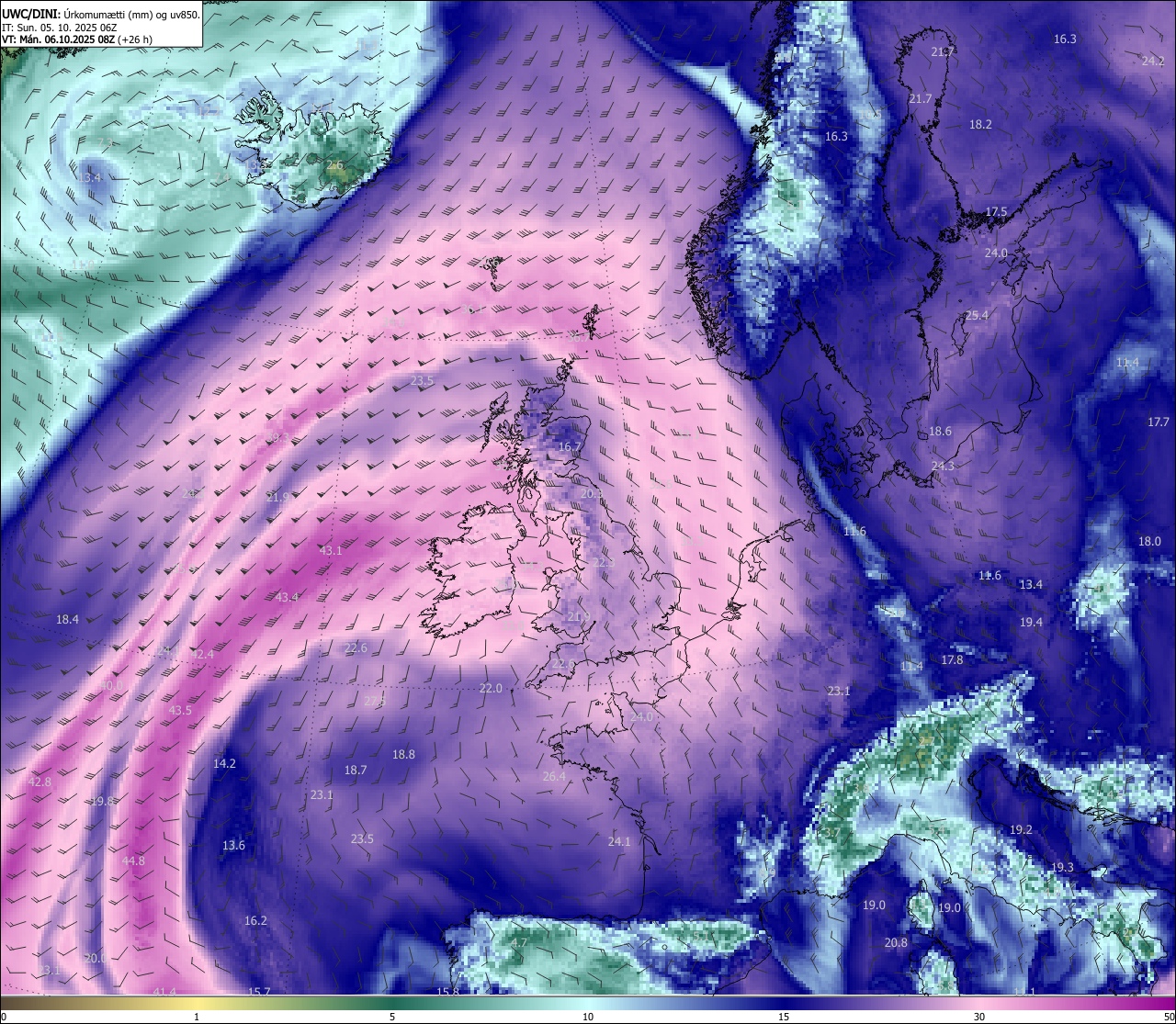Screen dimensions: 1176x1024
Task: Click the colour scale tick label 15
Action: click(784, 1017)
